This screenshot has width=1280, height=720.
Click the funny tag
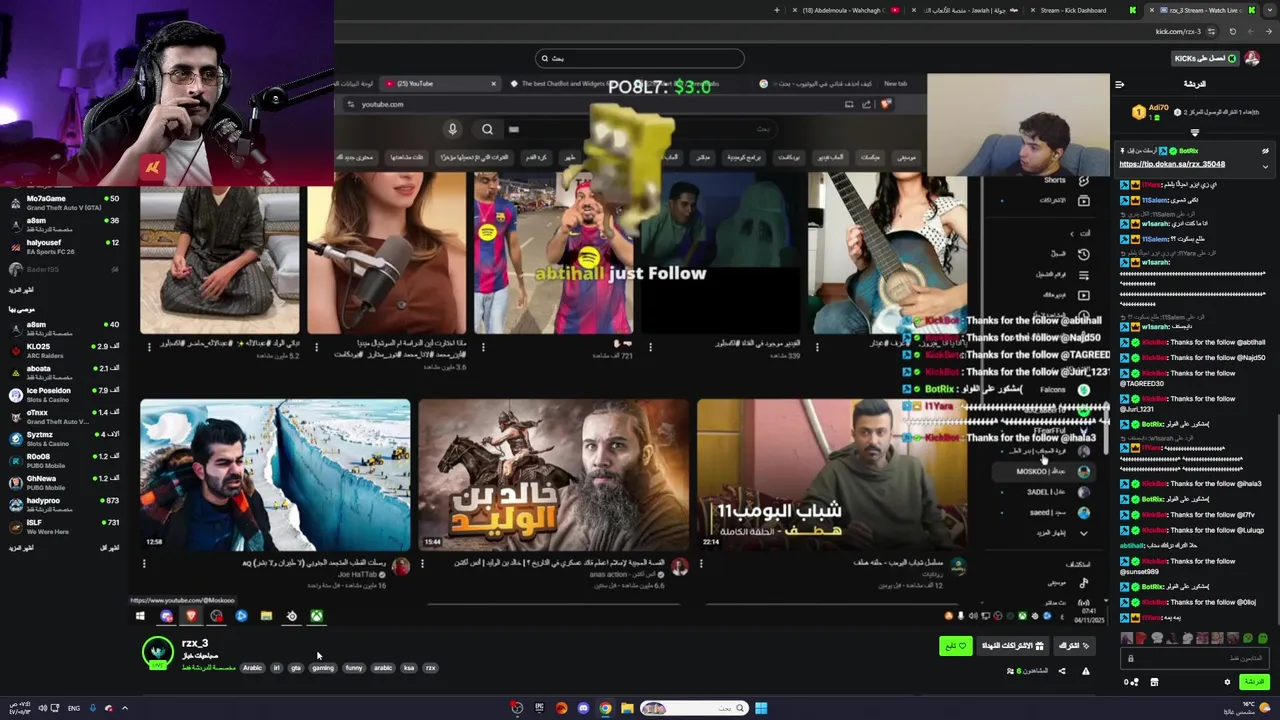(x=354, y=668)
